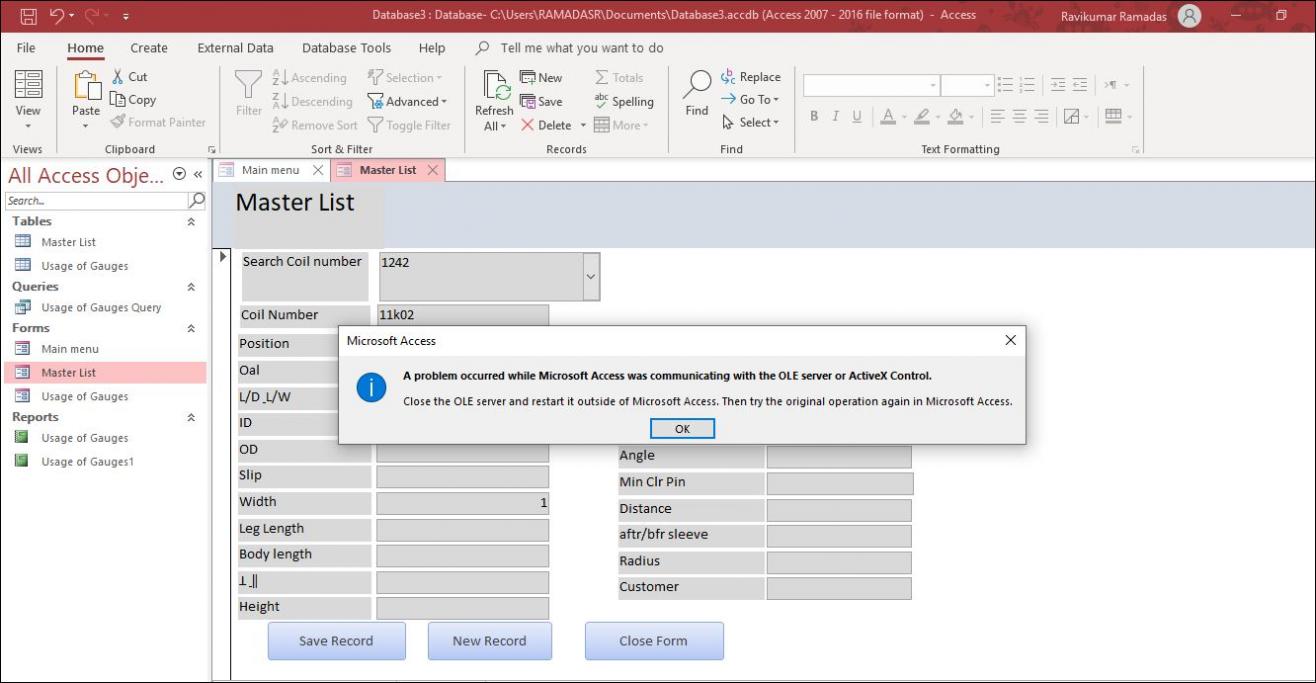The image size is (1316, 683).
Task: Click Save Record button
Action: tap(336, 641)
